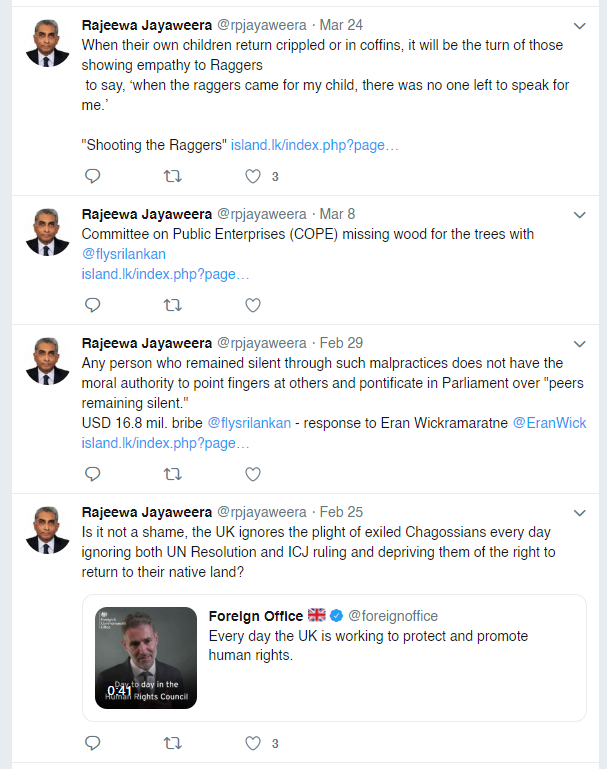Expand the Feb 29 tweet options menu
Image resolution: width=607 pixels, height=769 pixels.
pos(580,344)
